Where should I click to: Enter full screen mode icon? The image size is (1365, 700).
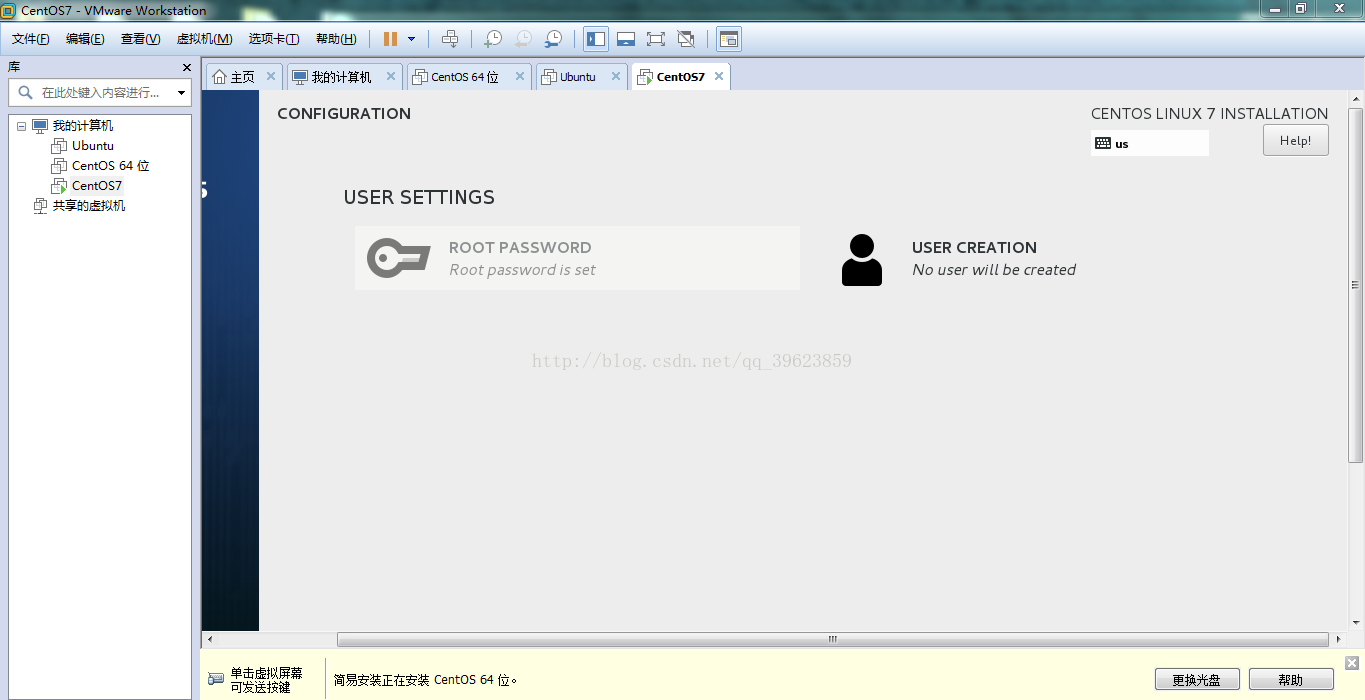[x=656, y=39]
